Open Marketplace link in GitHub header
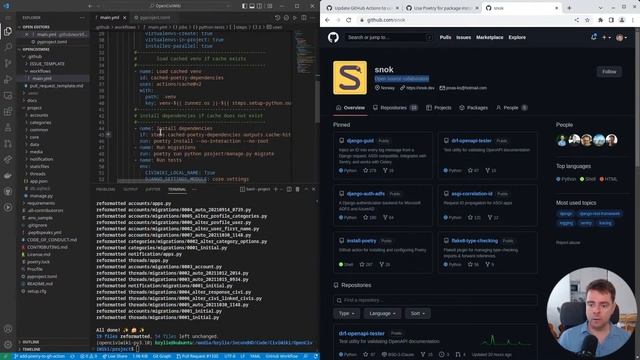This screenshot has width=640, height=360. pyautogui.click(x=489, y=37)
